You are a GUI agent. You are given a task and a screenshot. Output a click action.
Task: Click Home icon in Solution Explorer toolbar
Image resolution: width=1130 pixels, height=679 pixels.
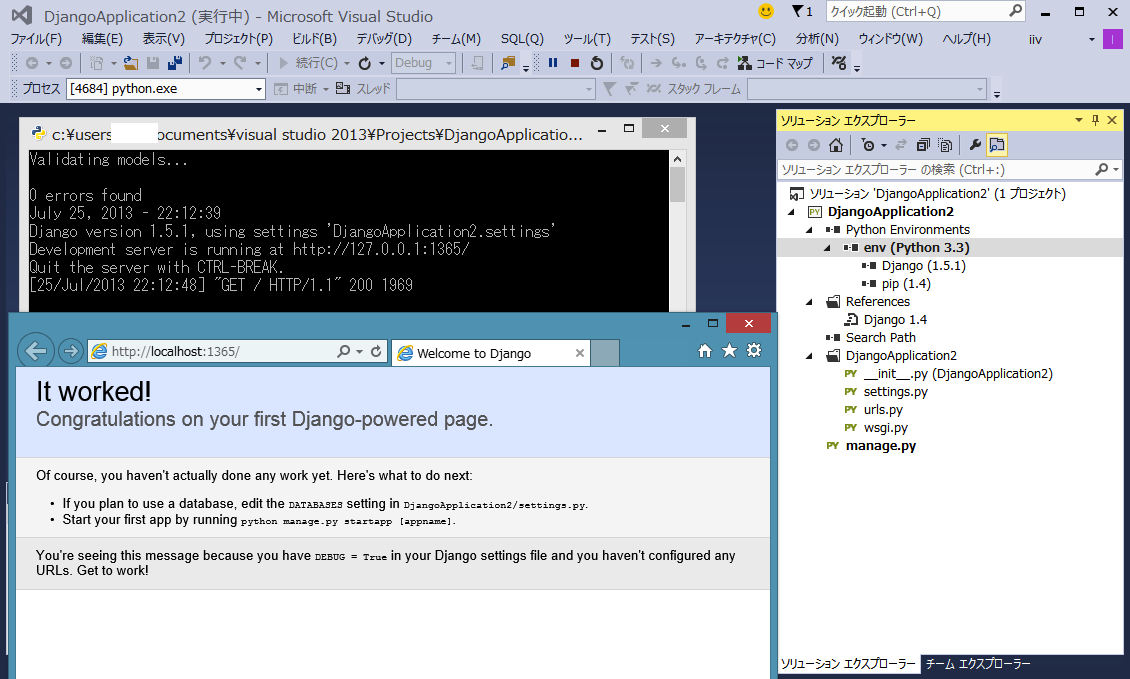point(836,145)
